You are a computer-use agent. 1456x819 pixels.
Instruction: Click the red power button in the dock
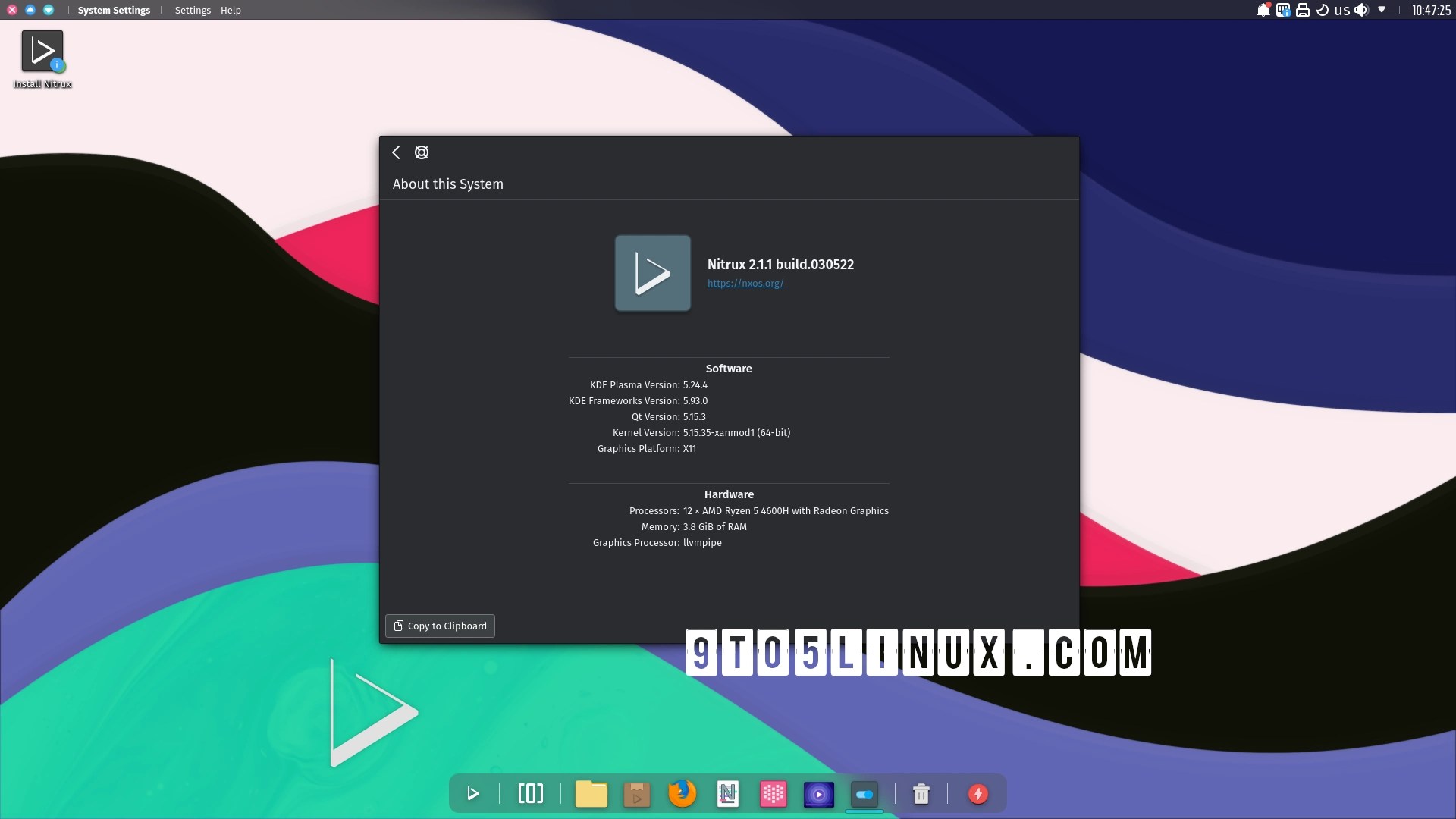(x=977, y=794)
